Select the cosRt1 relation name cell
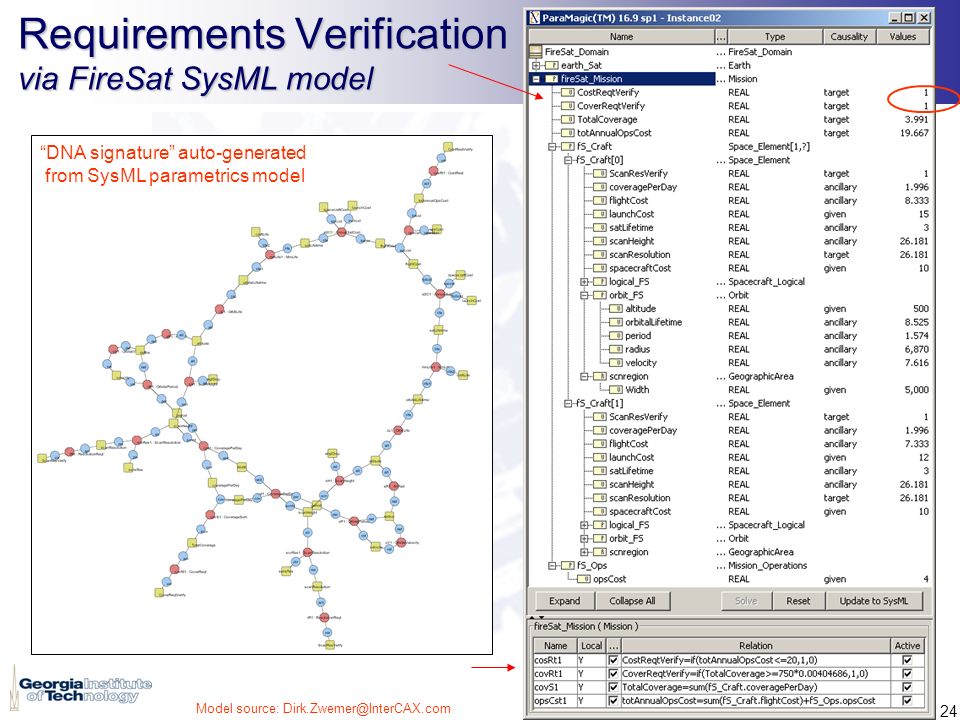Viewport: 960px width, 720px height. 555,660
